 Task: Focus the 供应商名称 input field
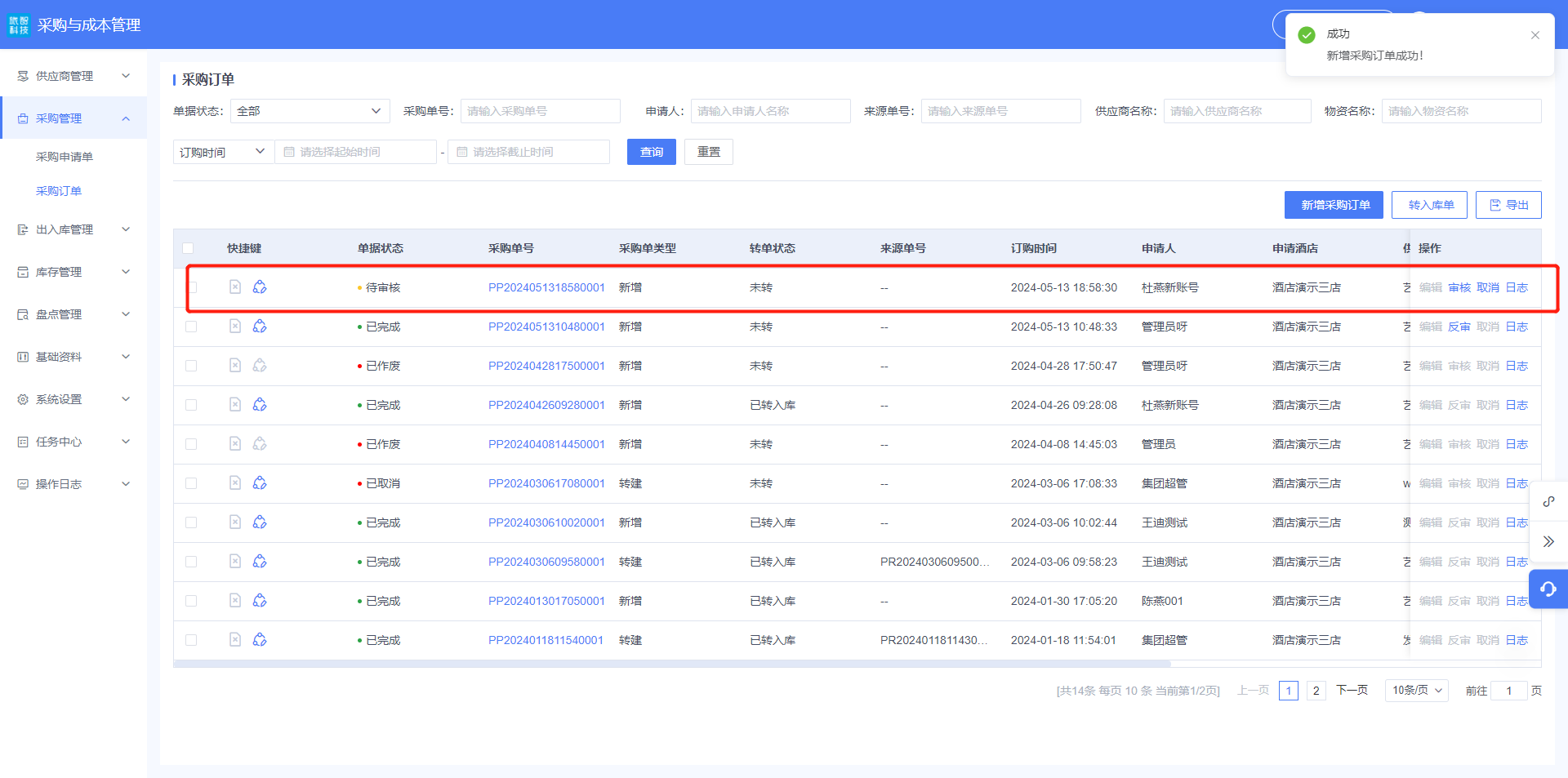click(x=1237, y=111)
